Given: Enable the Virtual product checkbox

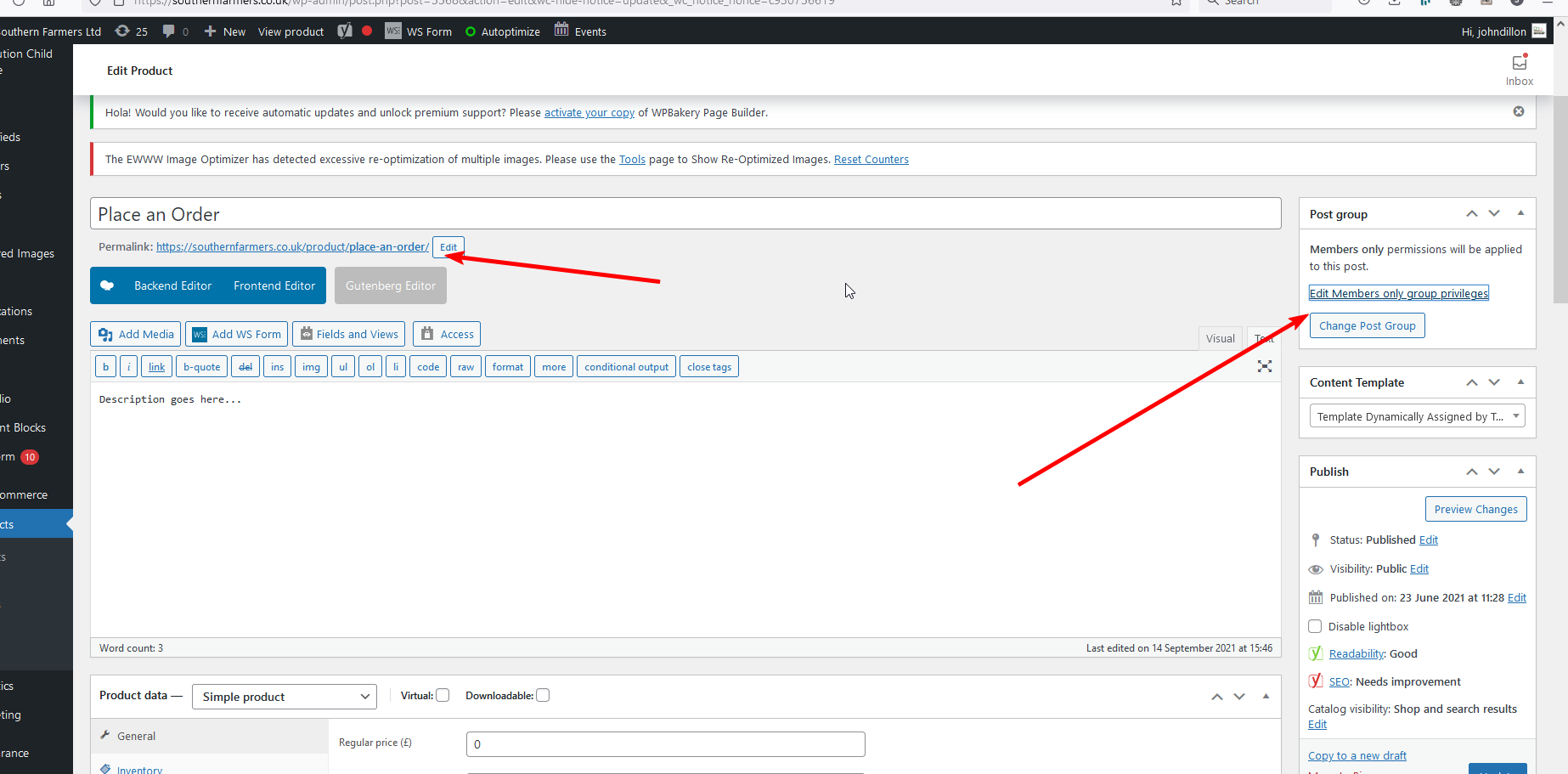Looking at the screenshot, I should click(443, 695).
